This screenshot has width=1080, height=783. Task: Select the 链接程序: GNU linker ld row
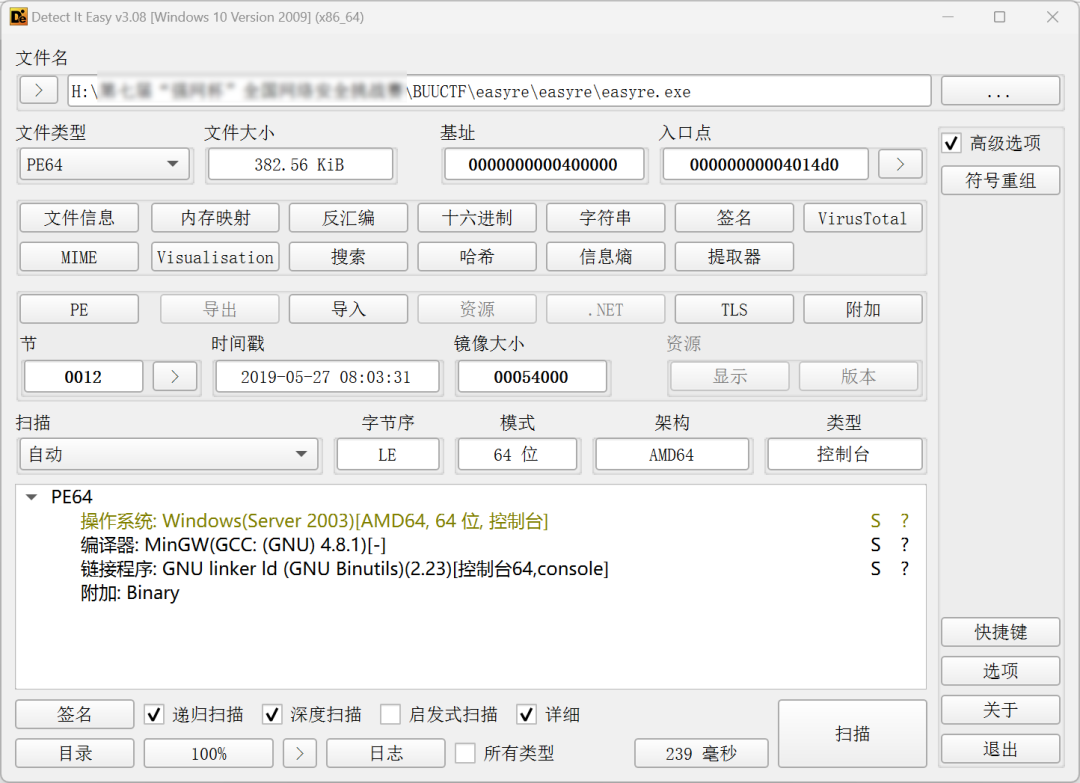(x=470, y=569)
